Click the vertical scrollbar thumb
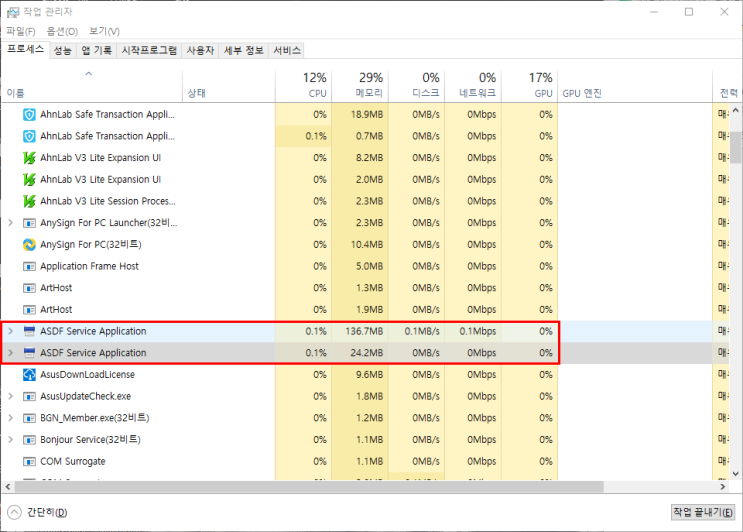Screen dimensions: 743x532 tap(735, 147)
